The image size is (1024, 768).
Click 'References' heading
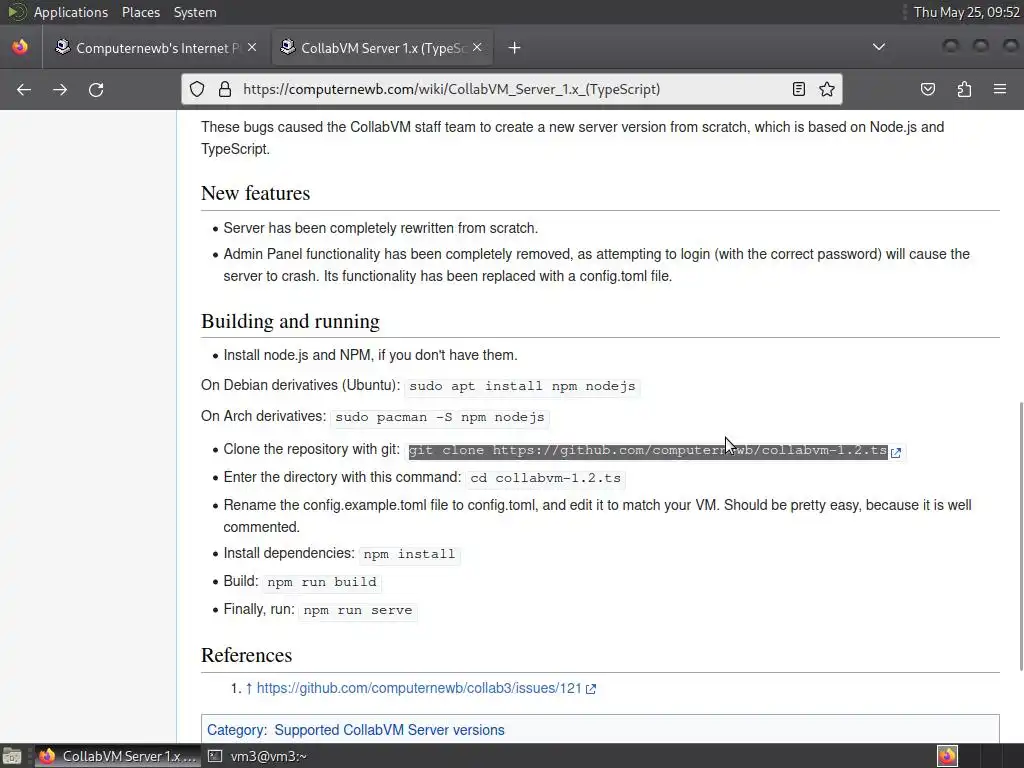tap(246, 655)
